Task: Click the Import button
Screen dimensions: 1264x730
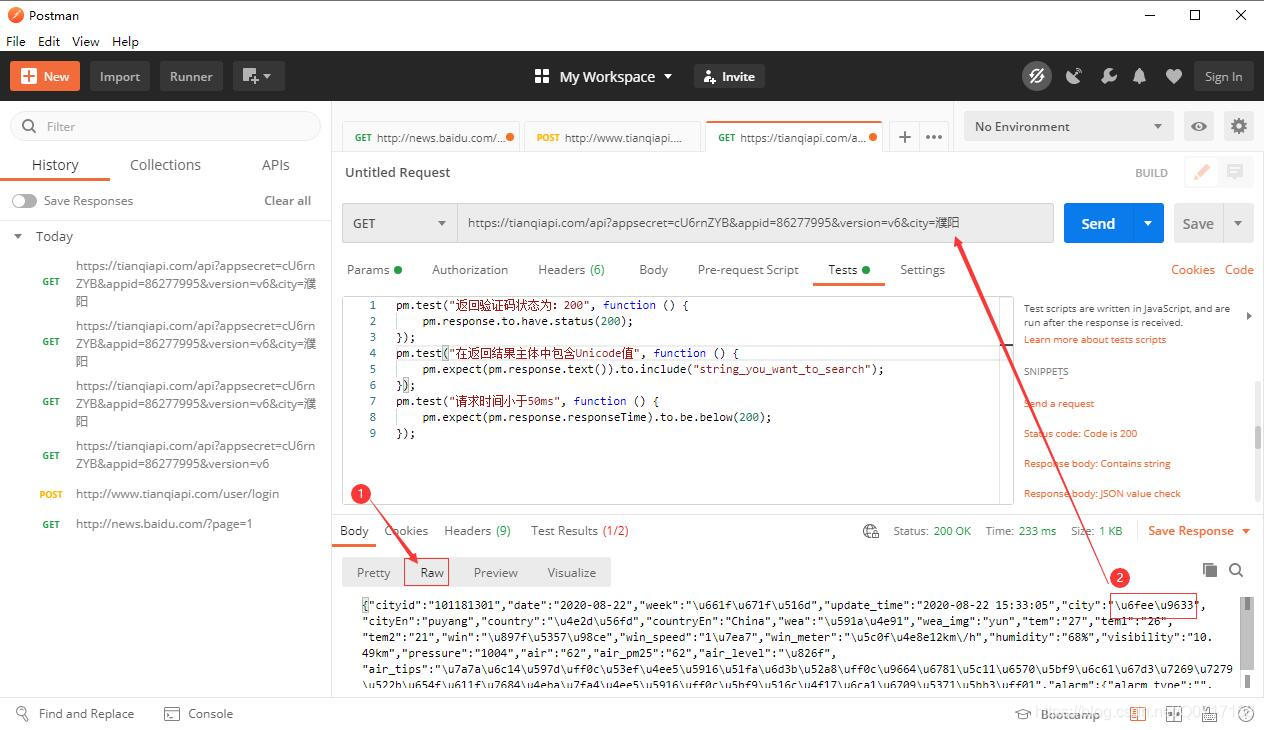Action: click(x=120, y=76)
